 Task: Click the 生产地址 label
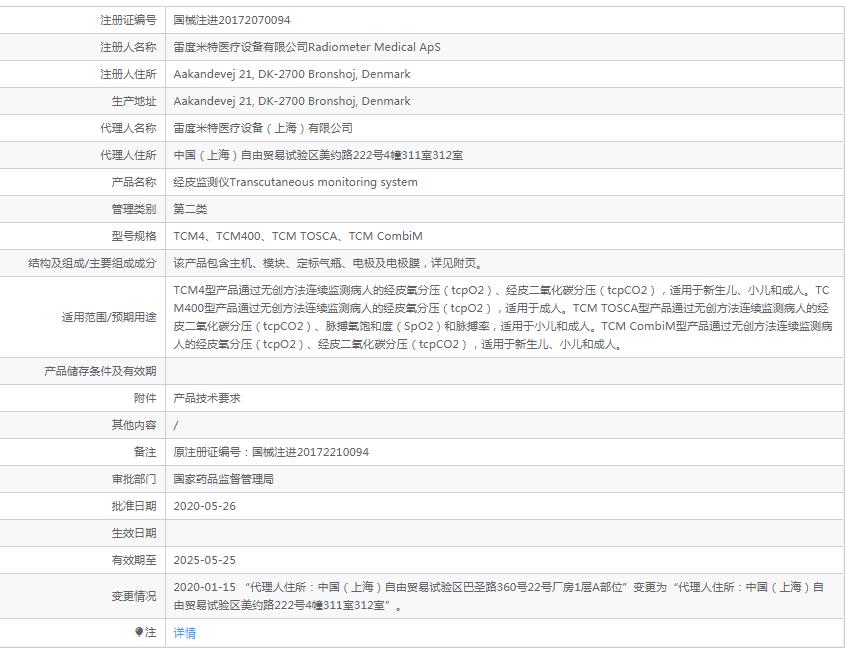coord(134,101)
